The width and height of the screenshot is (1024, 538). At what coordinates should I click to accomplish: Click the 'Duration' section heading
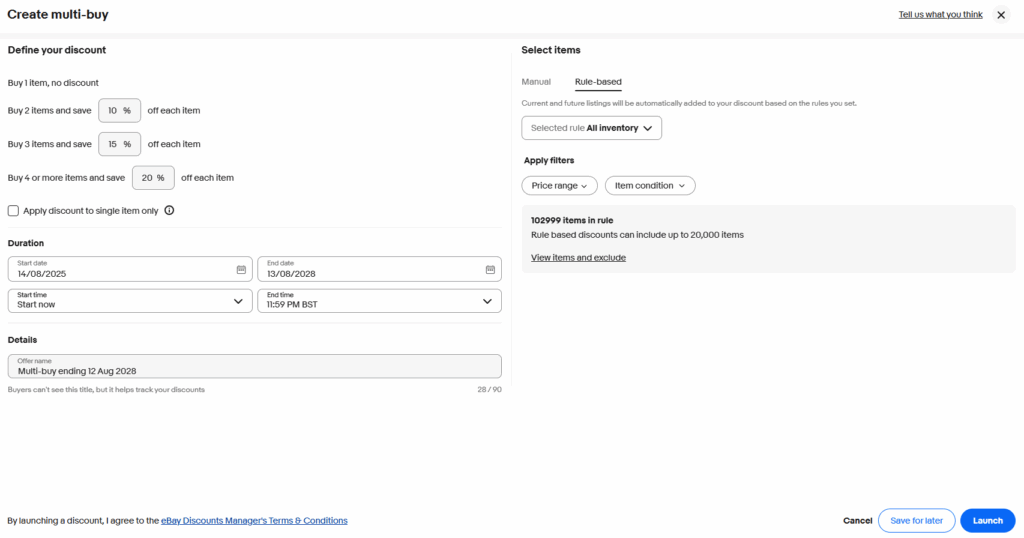point(25,243)
